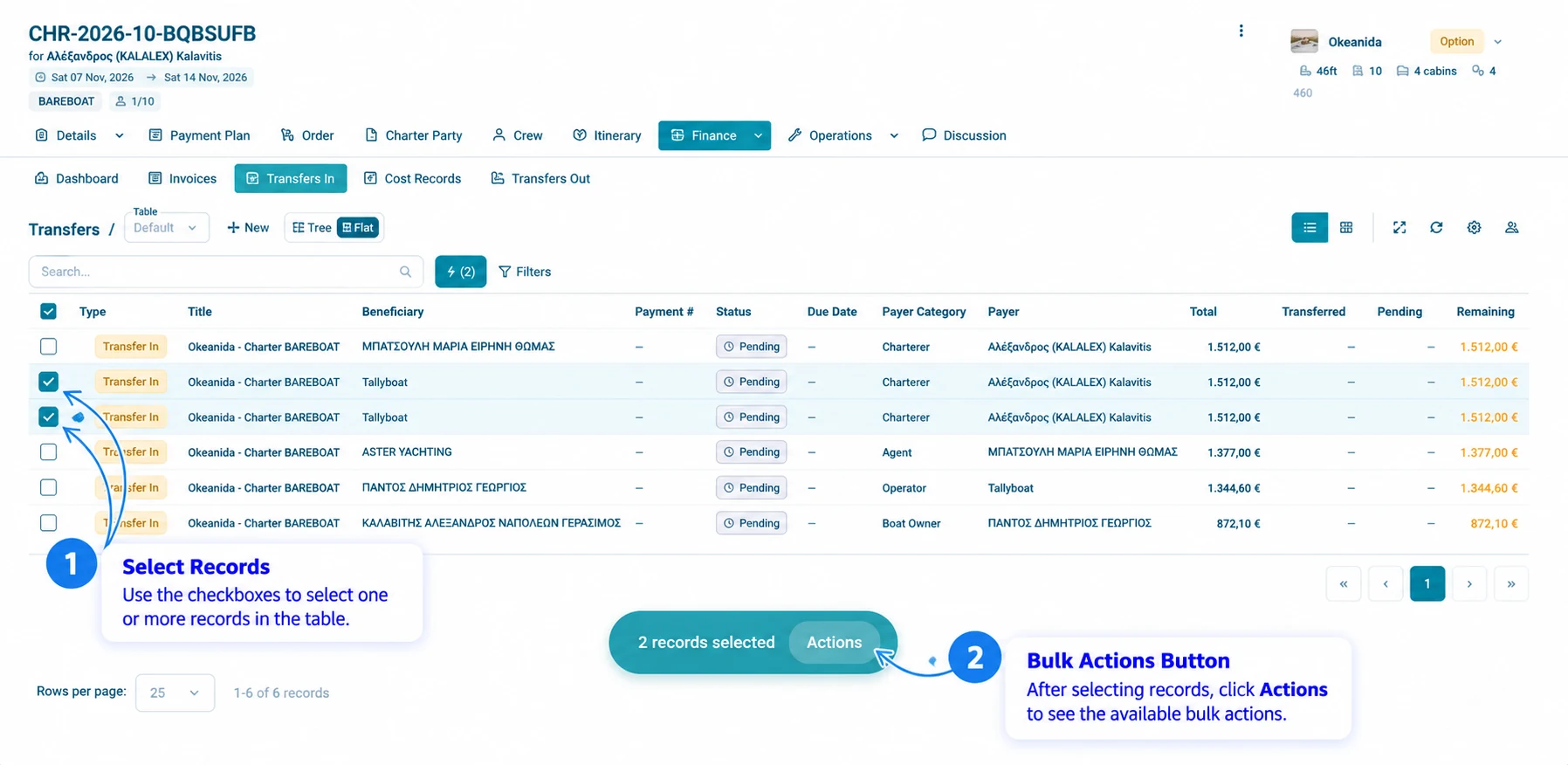Refresh the transfers table
Image resolution: width=1568 pixels, height=765 pixels.
(1436, 228)
